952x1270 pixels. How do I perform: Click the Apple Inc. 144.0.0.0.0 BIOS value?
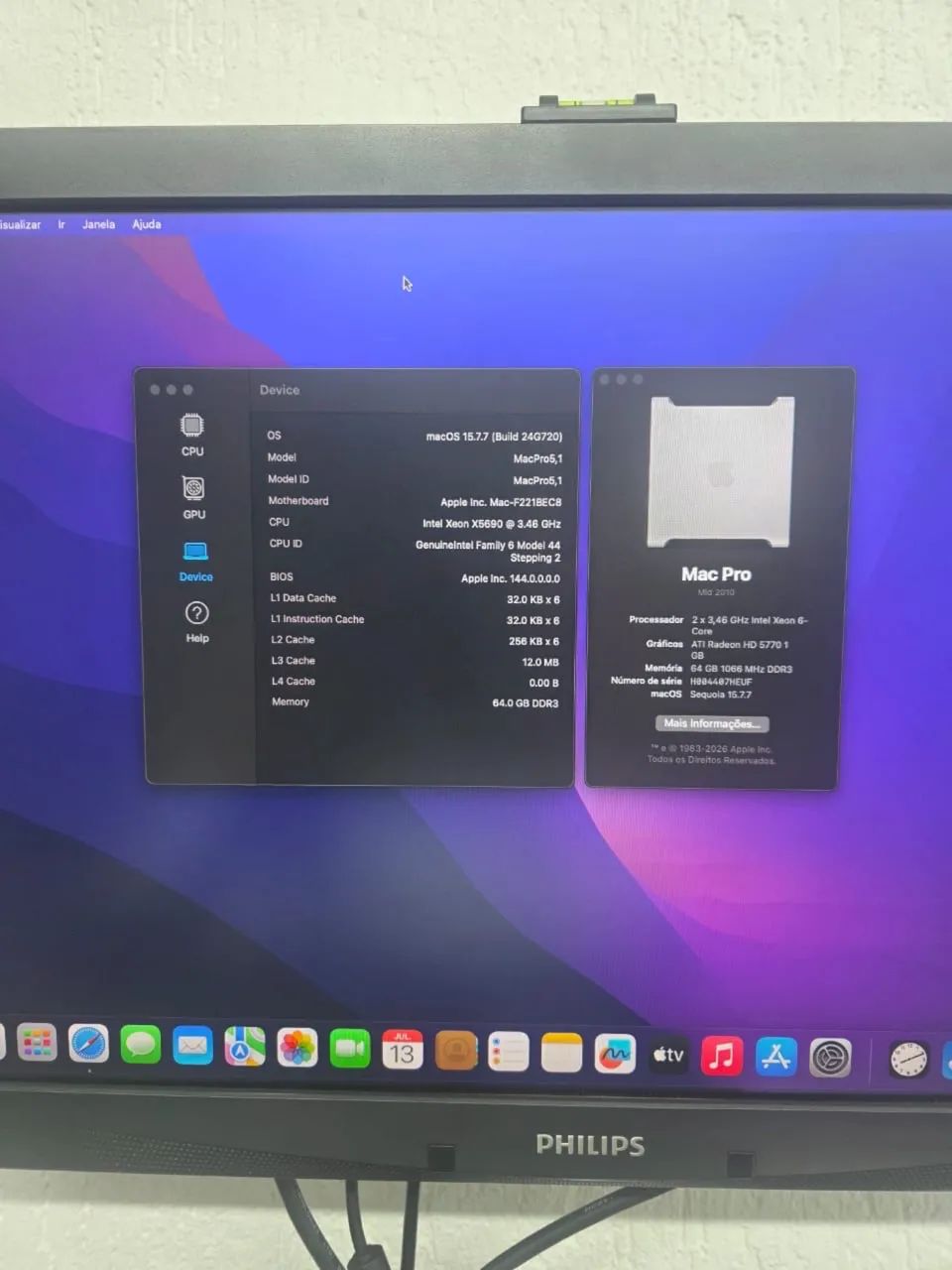pos(511,578)
